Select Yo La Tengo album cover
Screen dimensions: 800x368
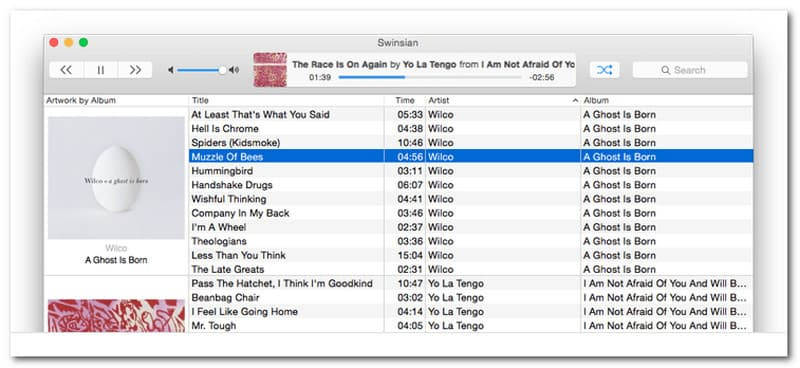(x=116, y=316)
